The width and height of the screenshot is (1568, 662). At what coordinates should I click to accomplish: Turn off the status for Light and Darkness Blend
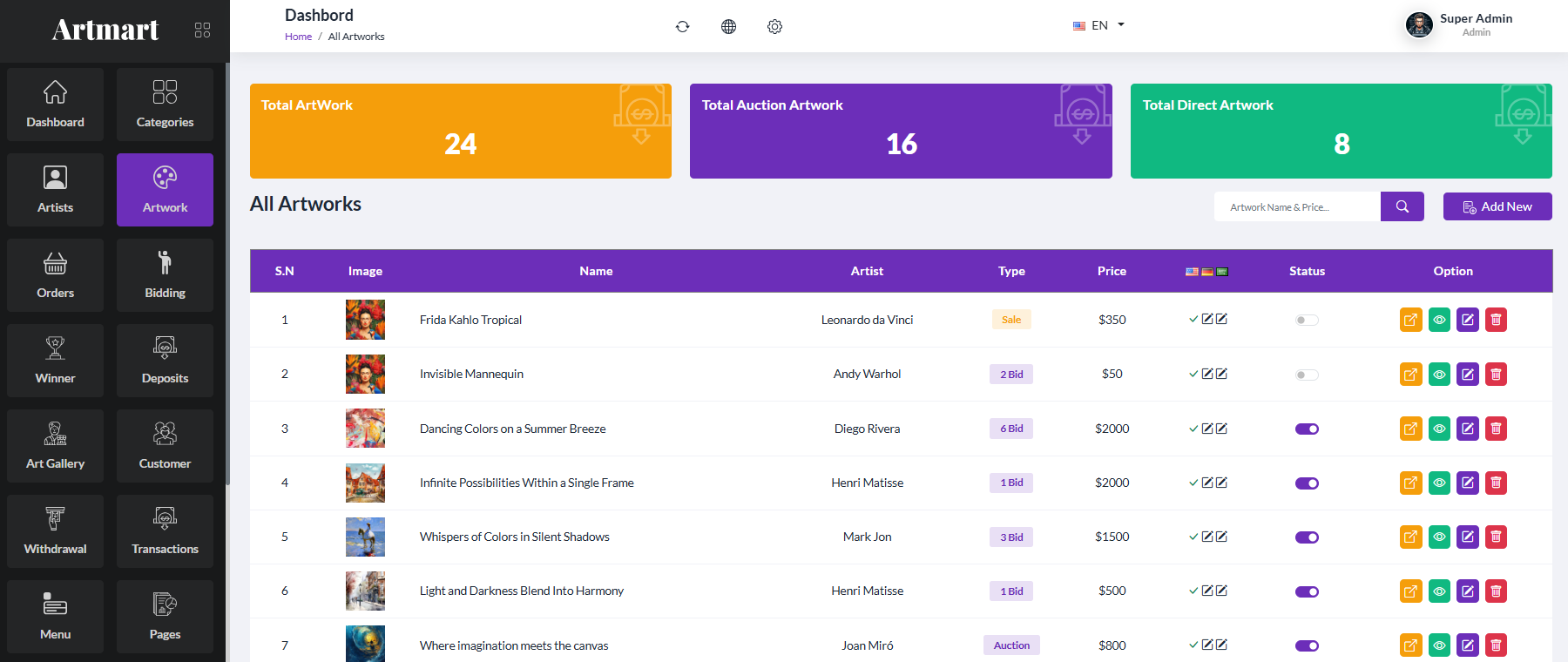click(x=1307, y=591)
